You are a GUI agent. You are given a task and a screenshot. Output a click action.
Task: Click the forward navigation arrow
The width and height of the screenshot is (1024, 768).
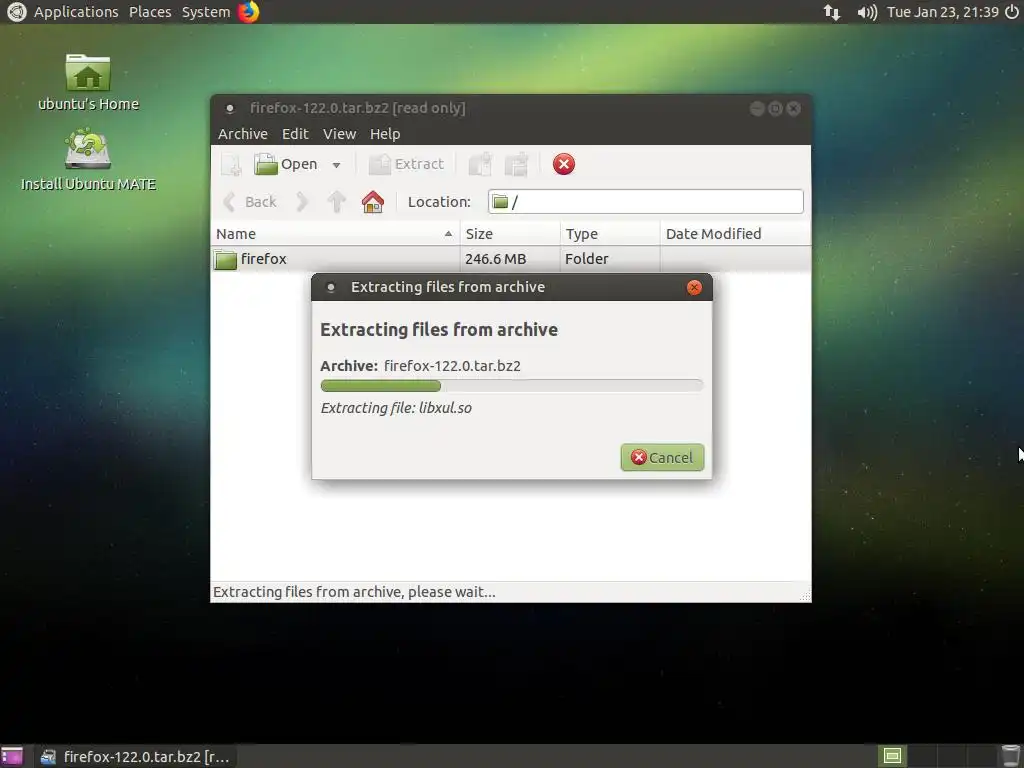pyautogui.click(x=302, y=202)
